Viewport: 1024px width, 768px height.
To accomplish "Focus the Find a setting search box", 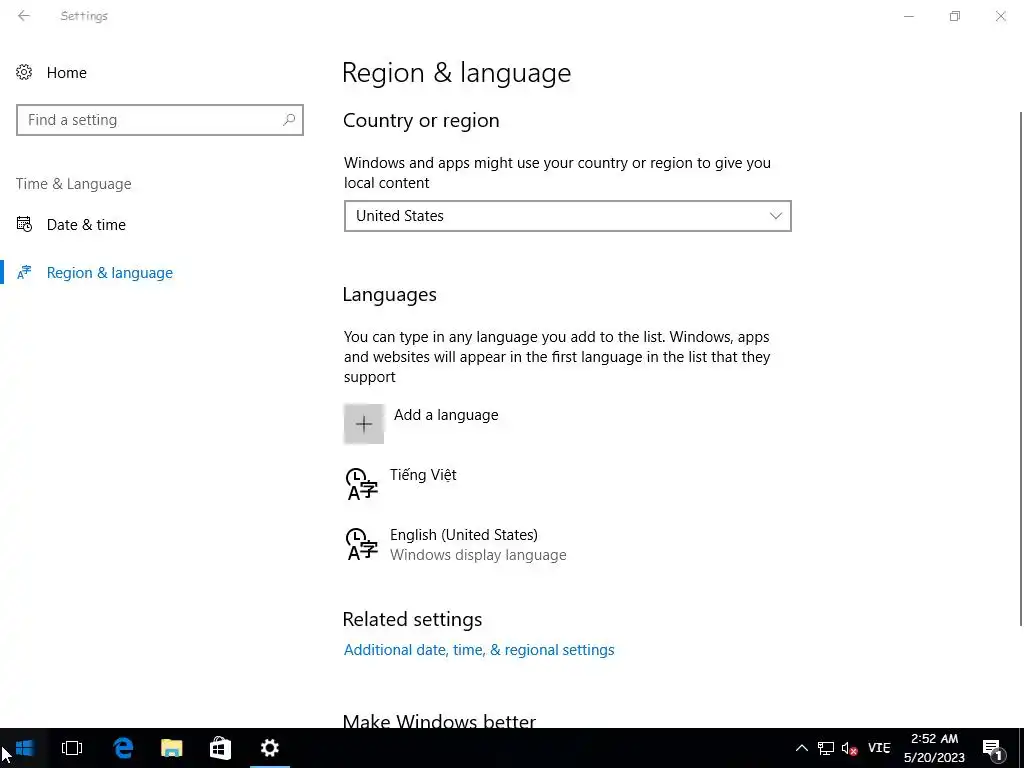I will (x=160, y=120).
